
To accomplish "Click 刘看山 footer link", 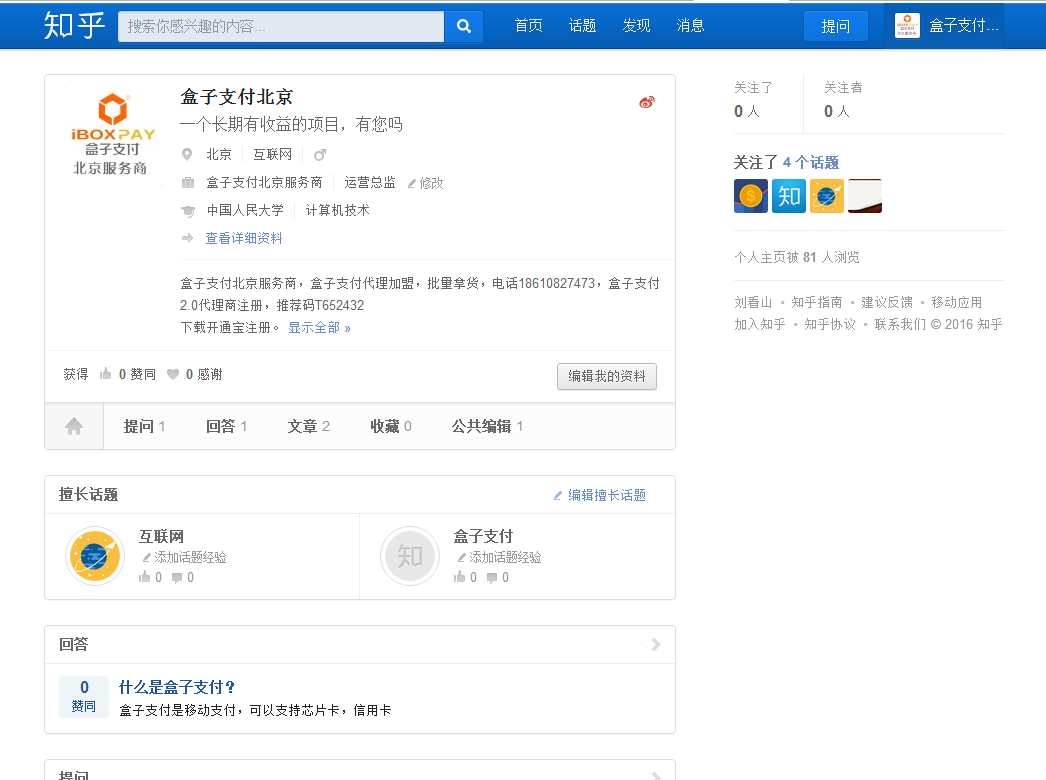I will pos(753,302).
